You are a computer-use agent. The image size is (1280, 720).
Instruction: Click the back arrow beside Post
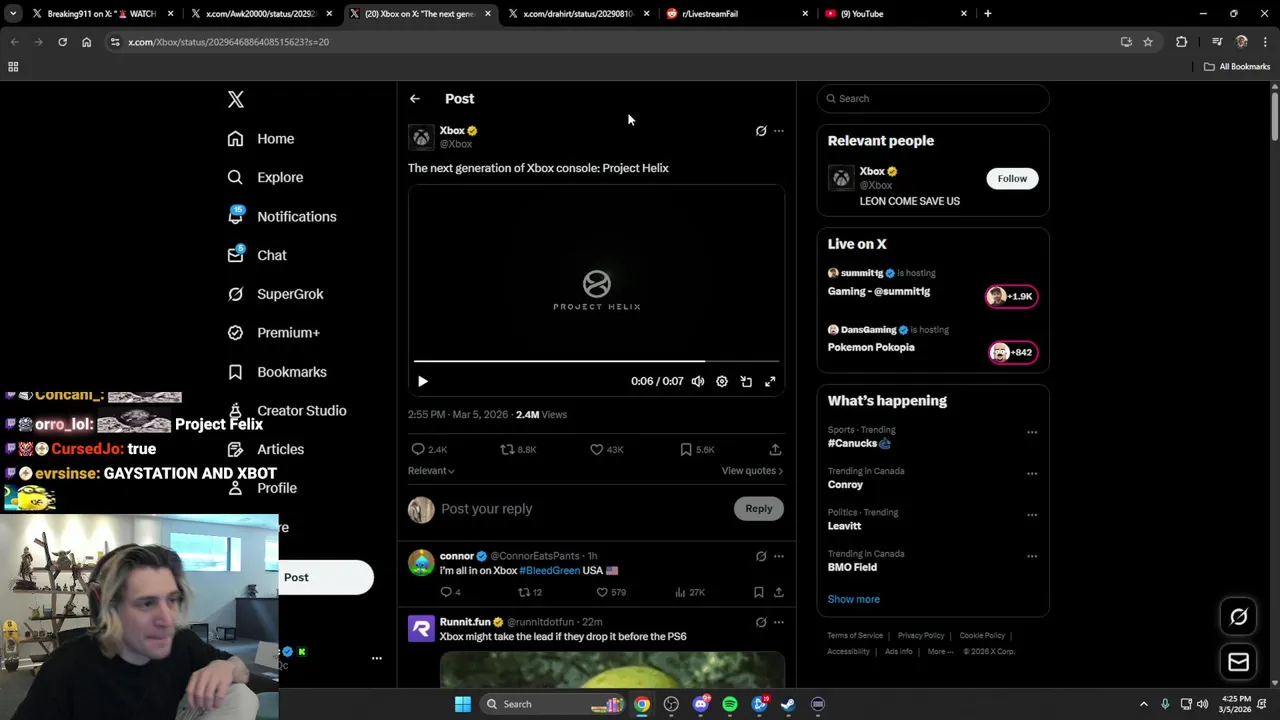[x=414, y=99]
